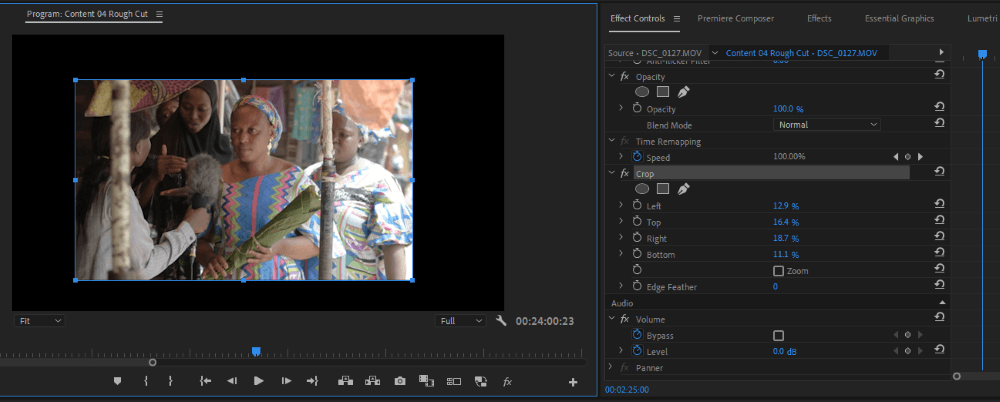Screen dimensions: 1000x402
Task: Open the Comparison View button
Action: pyautogui.click(x=425, y=381)
